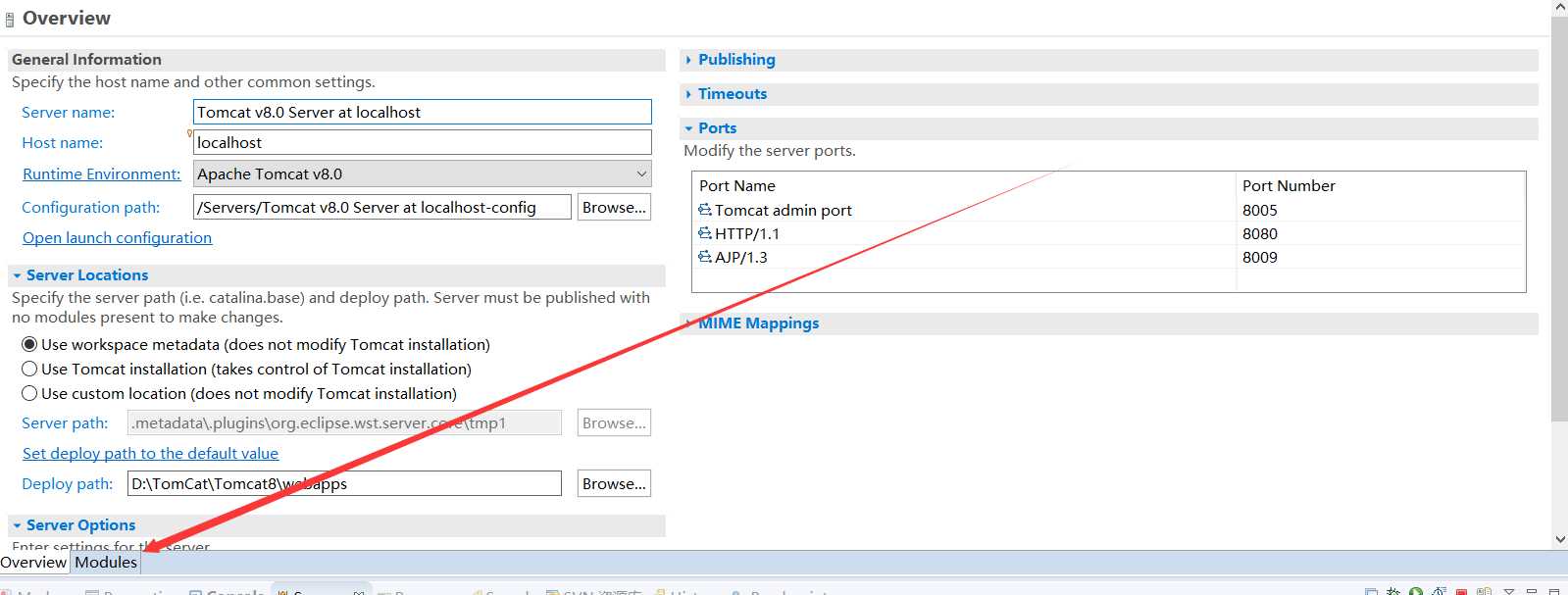The width and height of the screenshot is (1568, 595).
Task: Click the disabled Browse beside Server path
Action: [614, 422]
